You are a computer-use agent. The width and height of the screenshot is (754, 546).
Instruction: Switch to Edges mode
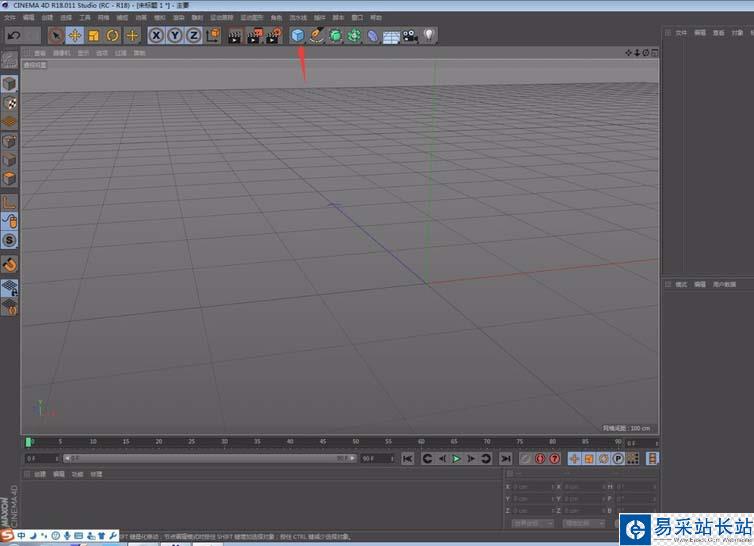click(x=9, y=160)
